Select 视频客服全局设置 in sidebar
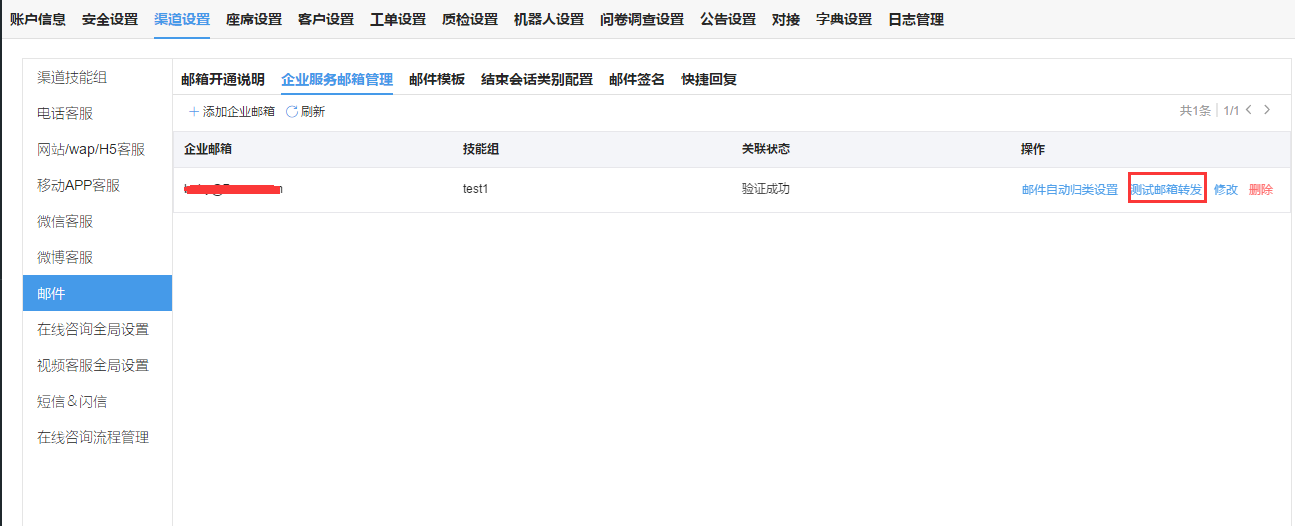Screen dimensions: 1295x526 (x=97, y=365)
